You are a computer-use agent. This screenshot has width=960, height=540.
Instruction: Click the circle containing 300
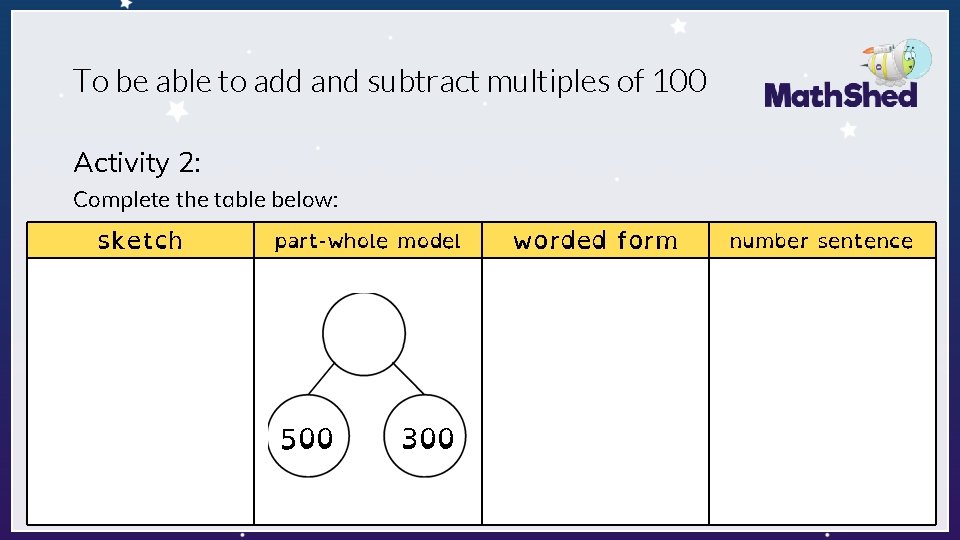coord(425,436)
